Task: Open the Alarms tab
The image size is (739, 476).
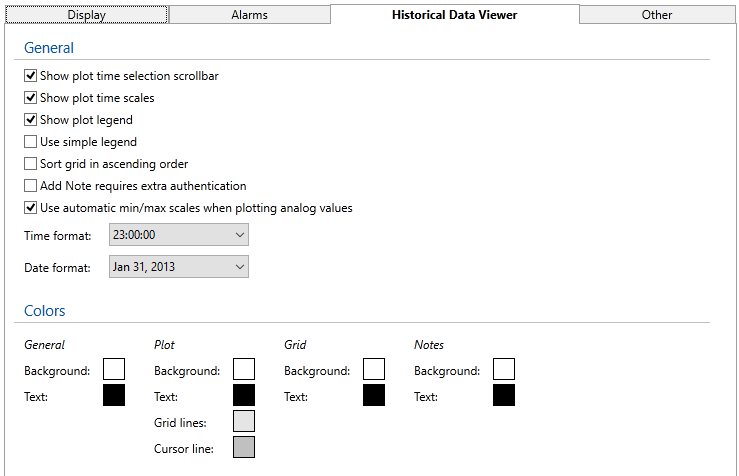Action: [x=249, y=15]
